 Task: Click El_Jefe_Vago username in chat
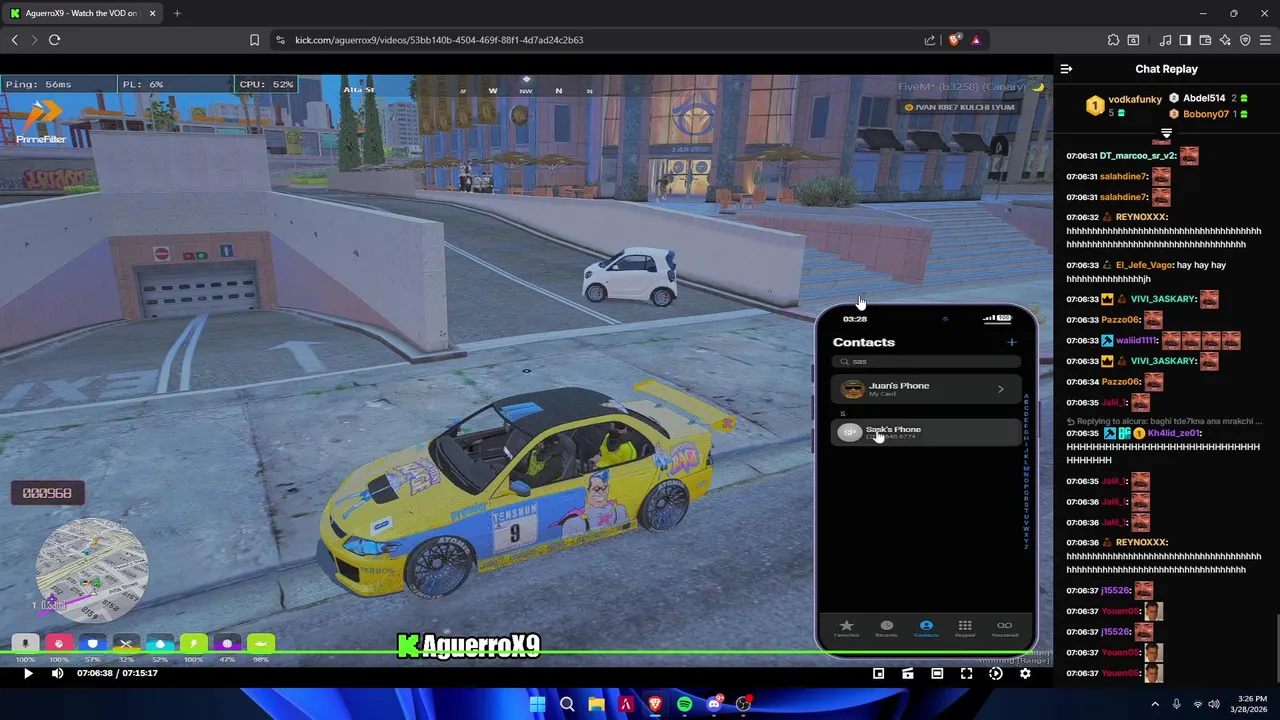point(1144,265)
